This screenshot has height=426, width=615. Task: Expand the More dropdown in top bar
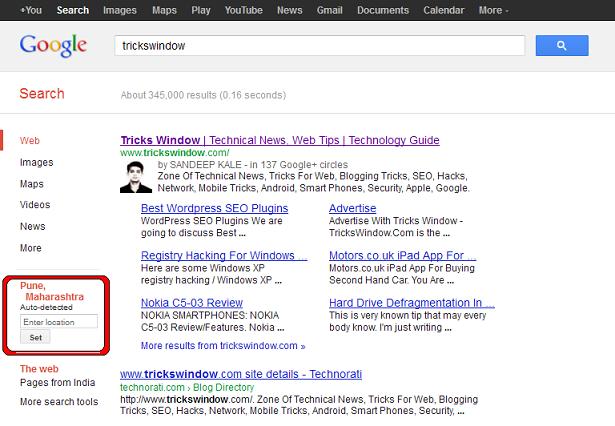coord(493,10)
